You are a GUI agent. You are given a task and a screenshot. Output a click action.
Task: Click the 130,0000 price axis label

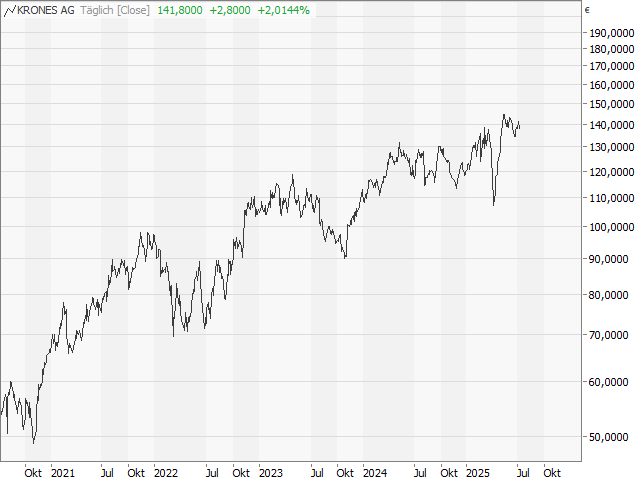pyautogui.click(x=612, y=147)
